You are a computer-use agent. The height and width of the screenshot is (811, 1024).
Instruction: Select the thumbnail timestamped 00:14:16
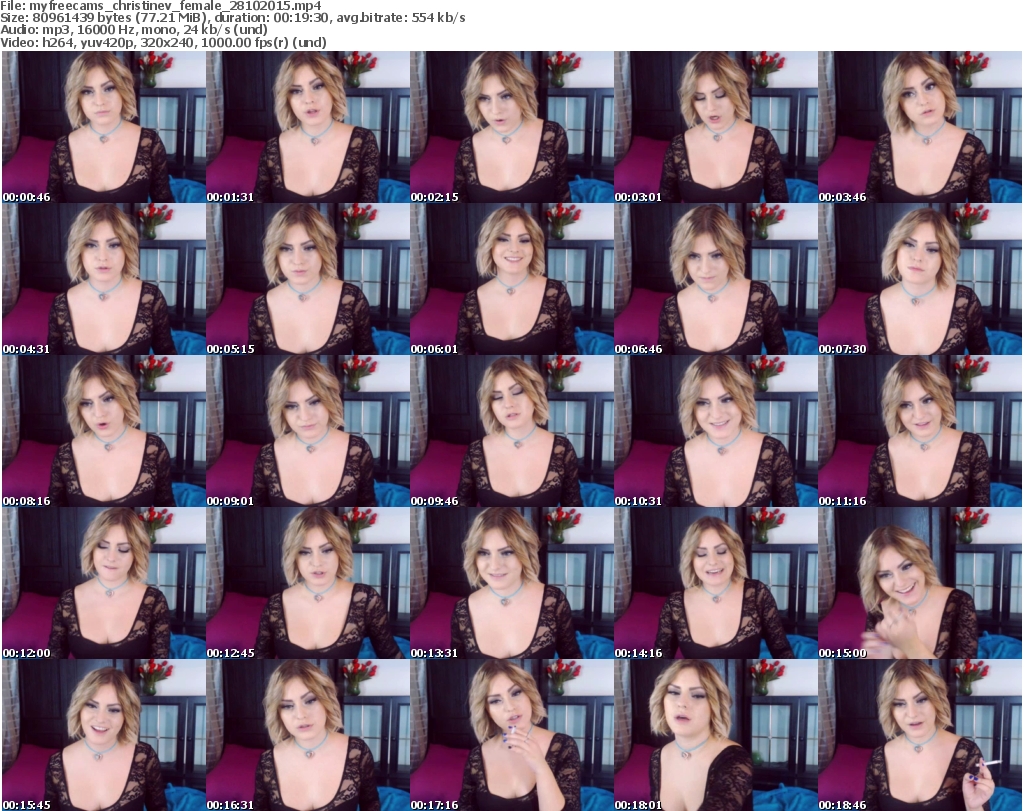coord(716,584)
